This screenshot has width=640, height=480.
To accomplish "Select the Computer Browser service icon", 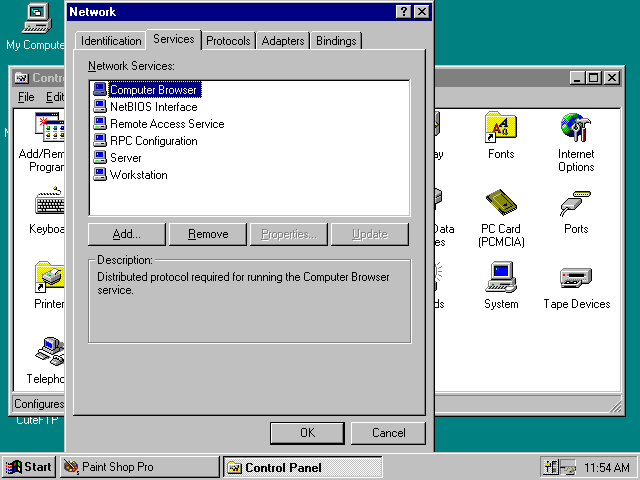I will 100,89.
